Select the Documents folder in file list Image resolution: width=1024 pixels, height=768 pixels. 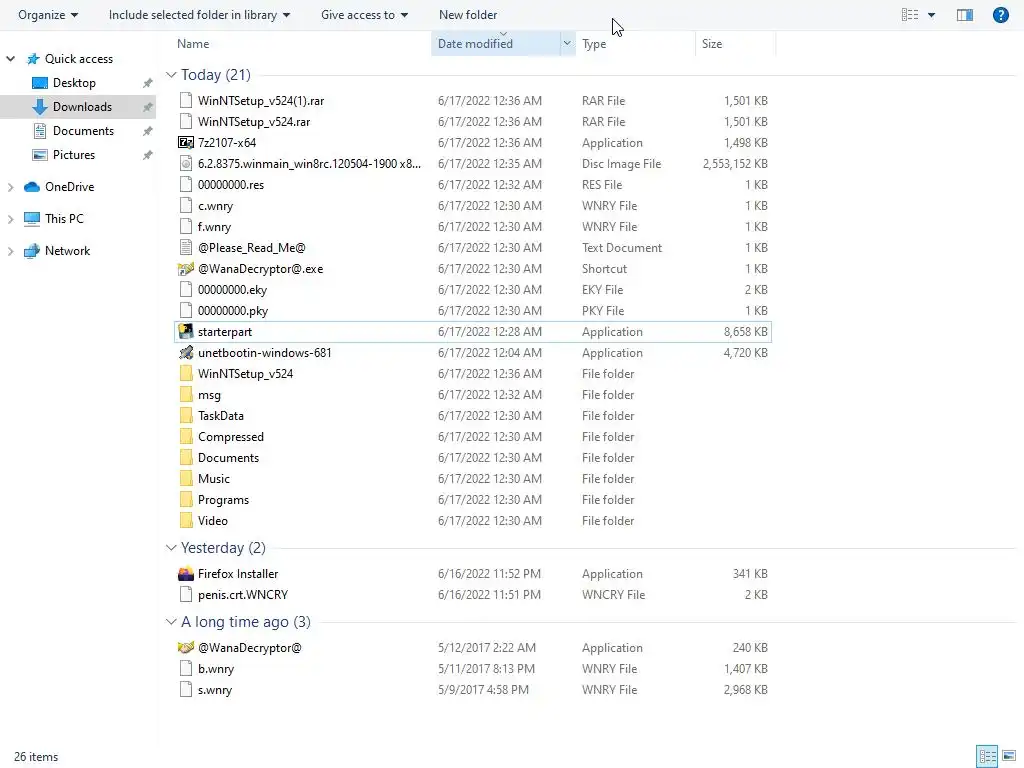(229, 458)
